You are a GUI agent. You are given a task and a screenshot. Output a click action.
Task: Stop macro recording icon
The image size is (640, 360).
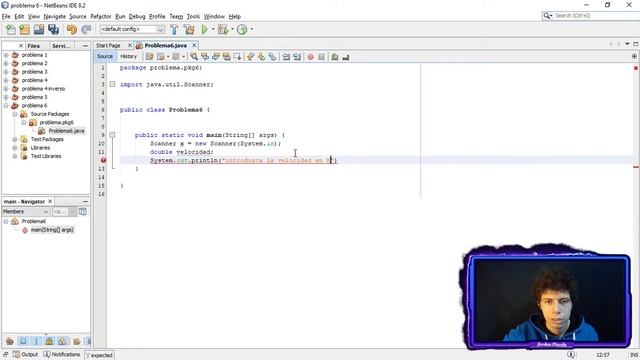(x=321, y=57)
